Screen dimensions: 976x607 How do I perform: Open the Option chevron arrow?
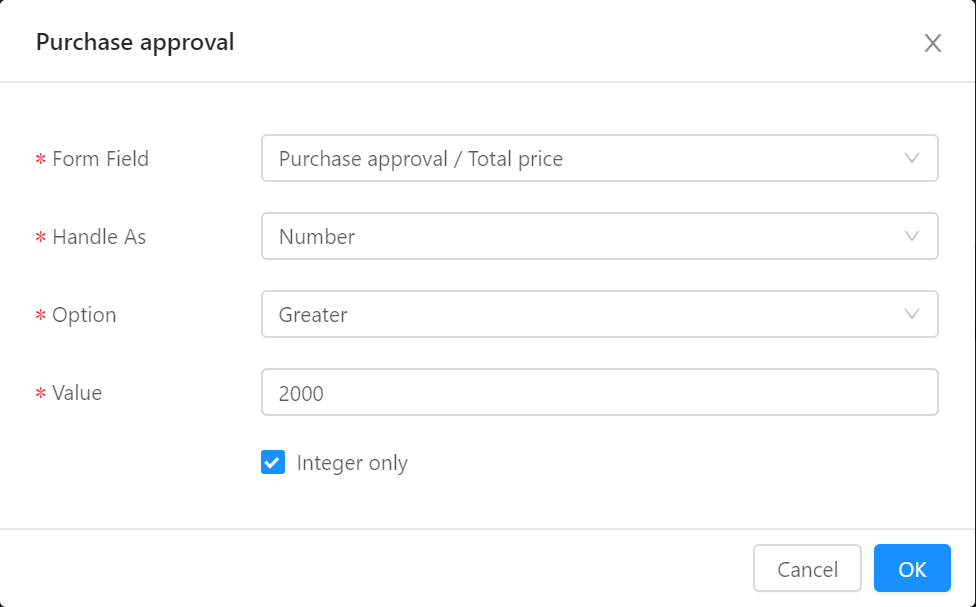912,314
